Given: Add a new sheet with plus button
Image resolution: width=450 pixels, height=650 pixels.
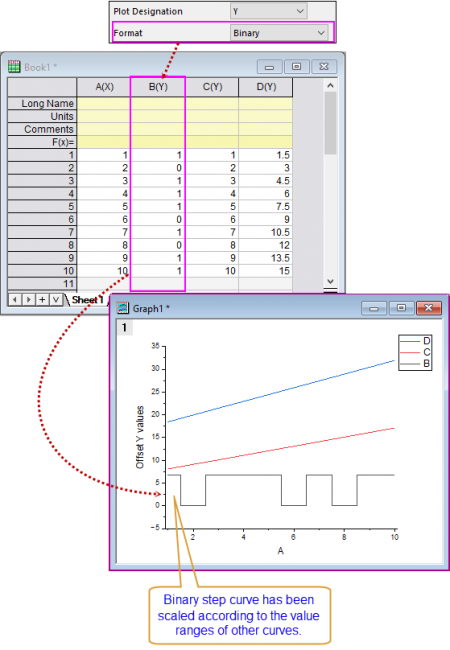Looking at the screenshot, I should (x=42, y=299).
